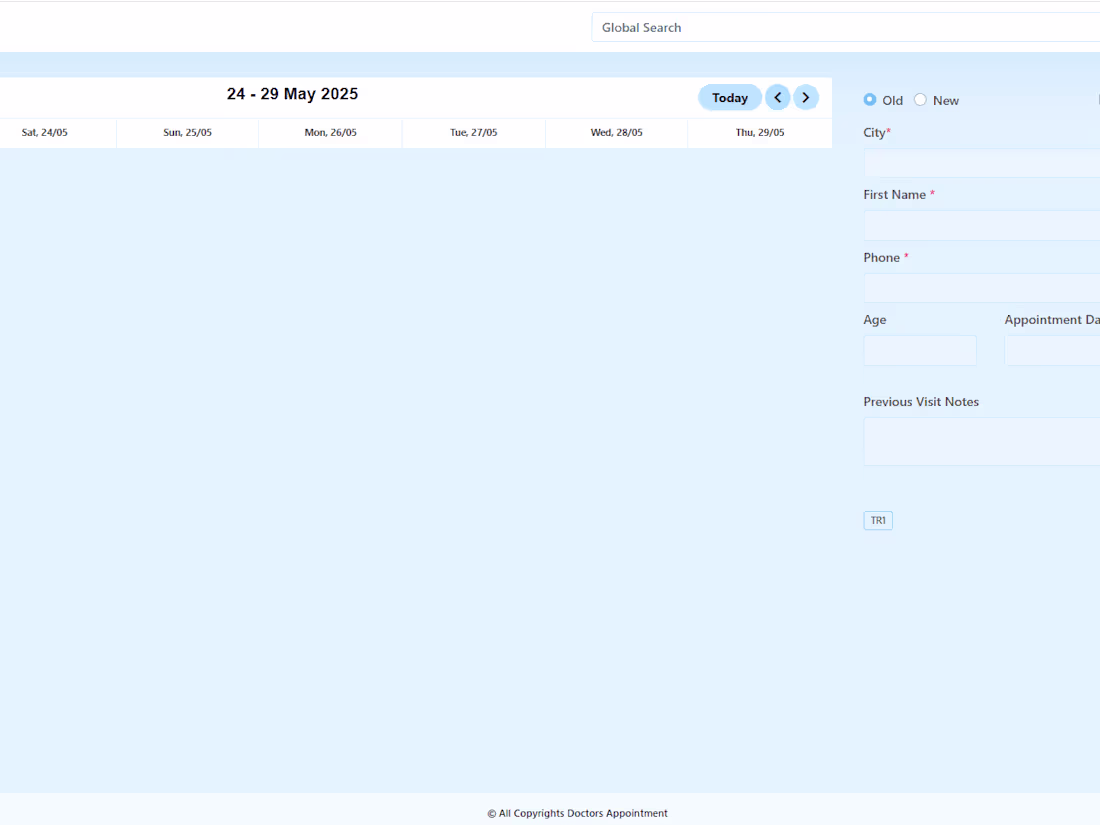Viewport: 1100px width, 825px height.
Task: Click the Age input field
Action: (919, 350)
